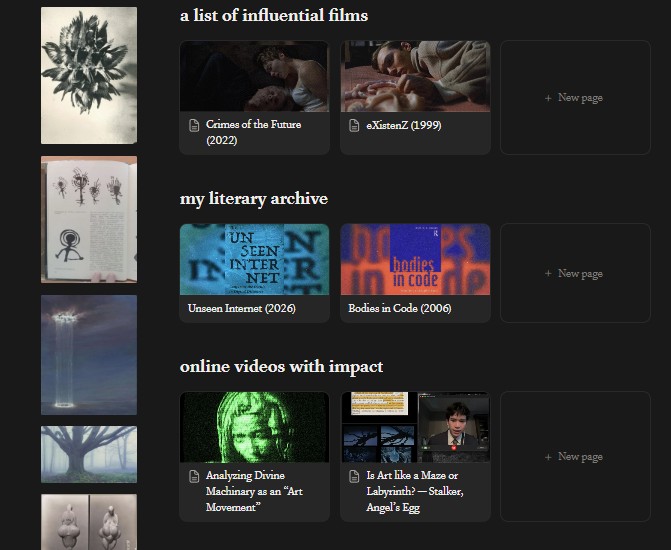The image size is (671, 550).
Task: Click the Stalker video call cover image
Action: coord(415,427)
